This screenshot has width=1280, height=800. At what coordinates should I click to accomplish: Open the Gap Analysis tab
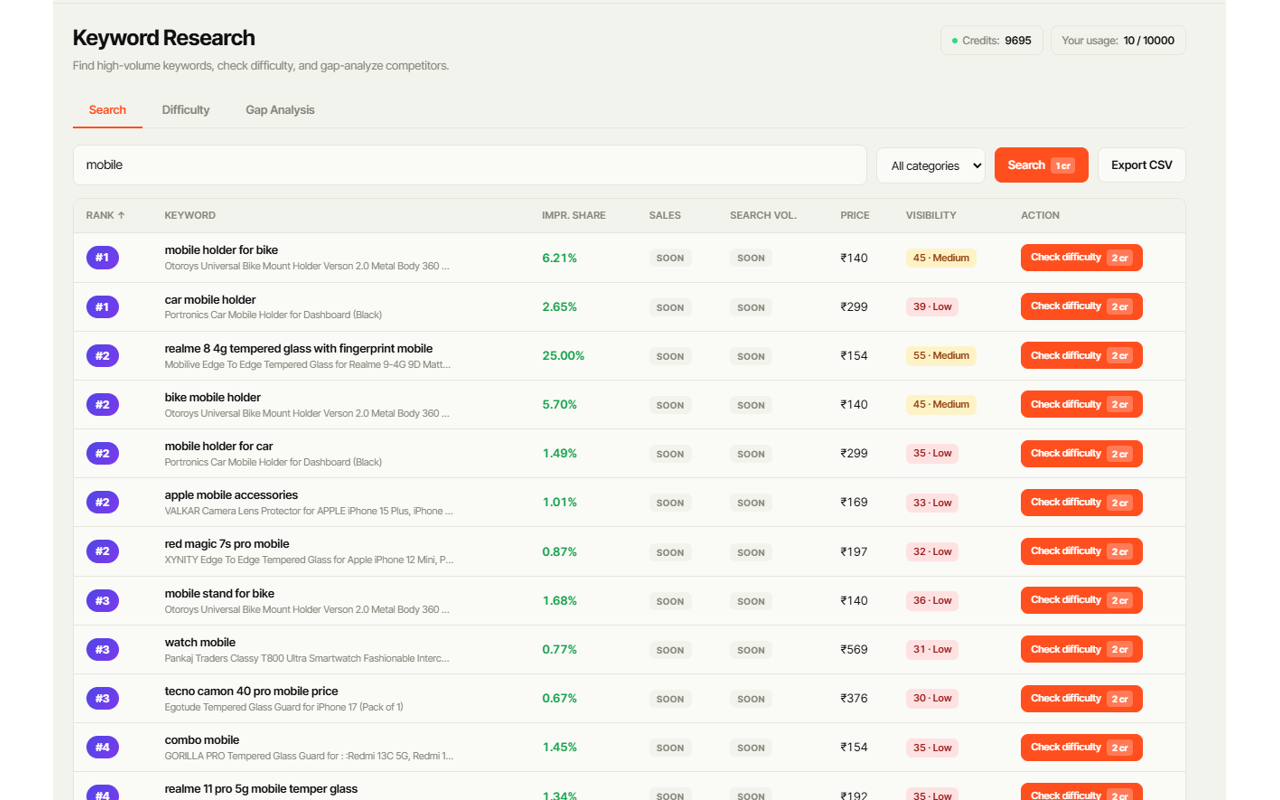280,110
